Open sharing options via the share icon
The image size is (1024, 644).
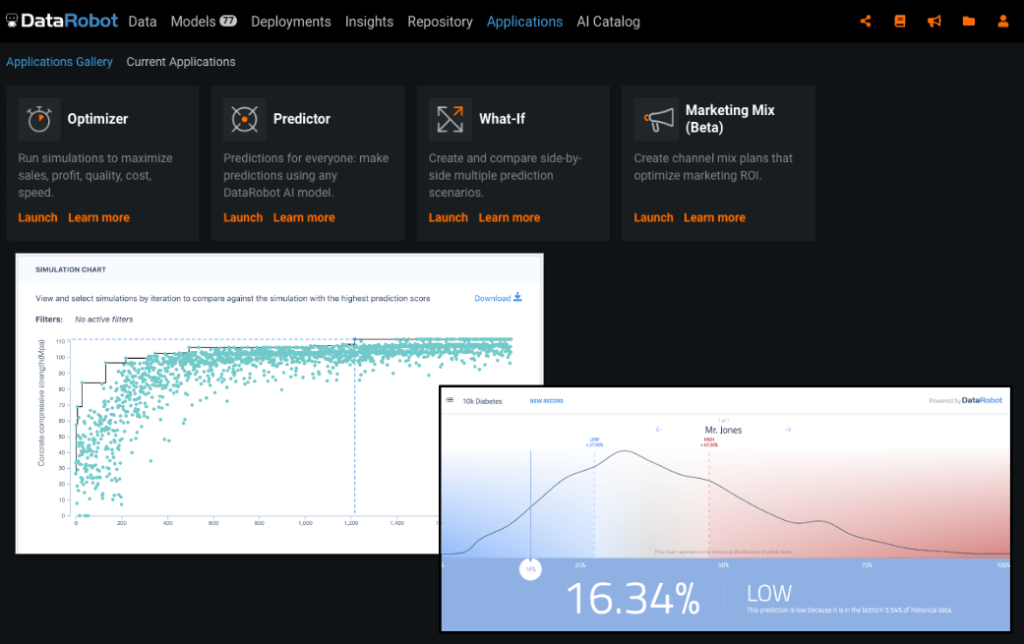click(x=865, y=20)
